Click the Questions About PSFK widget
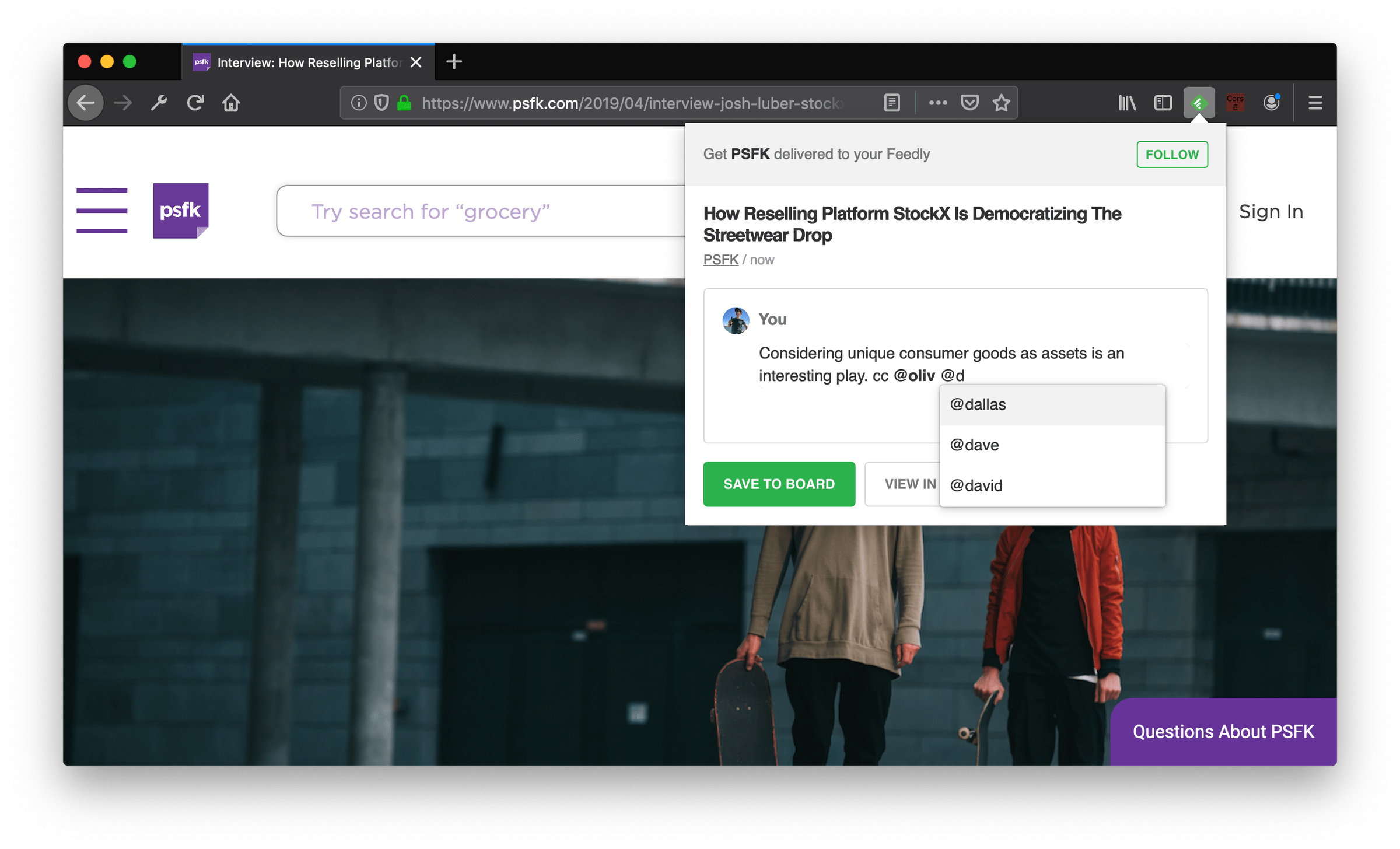This screenshot has height=849, width=1400. tap(1223, 731)
